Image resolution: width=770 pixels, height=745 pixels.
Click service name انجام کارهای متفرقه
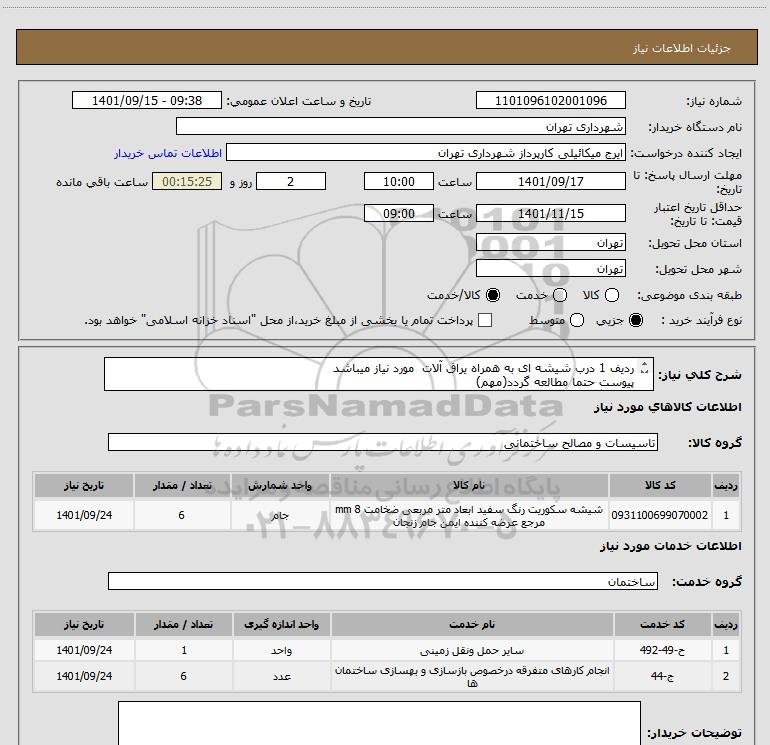(x=471, y=676)
